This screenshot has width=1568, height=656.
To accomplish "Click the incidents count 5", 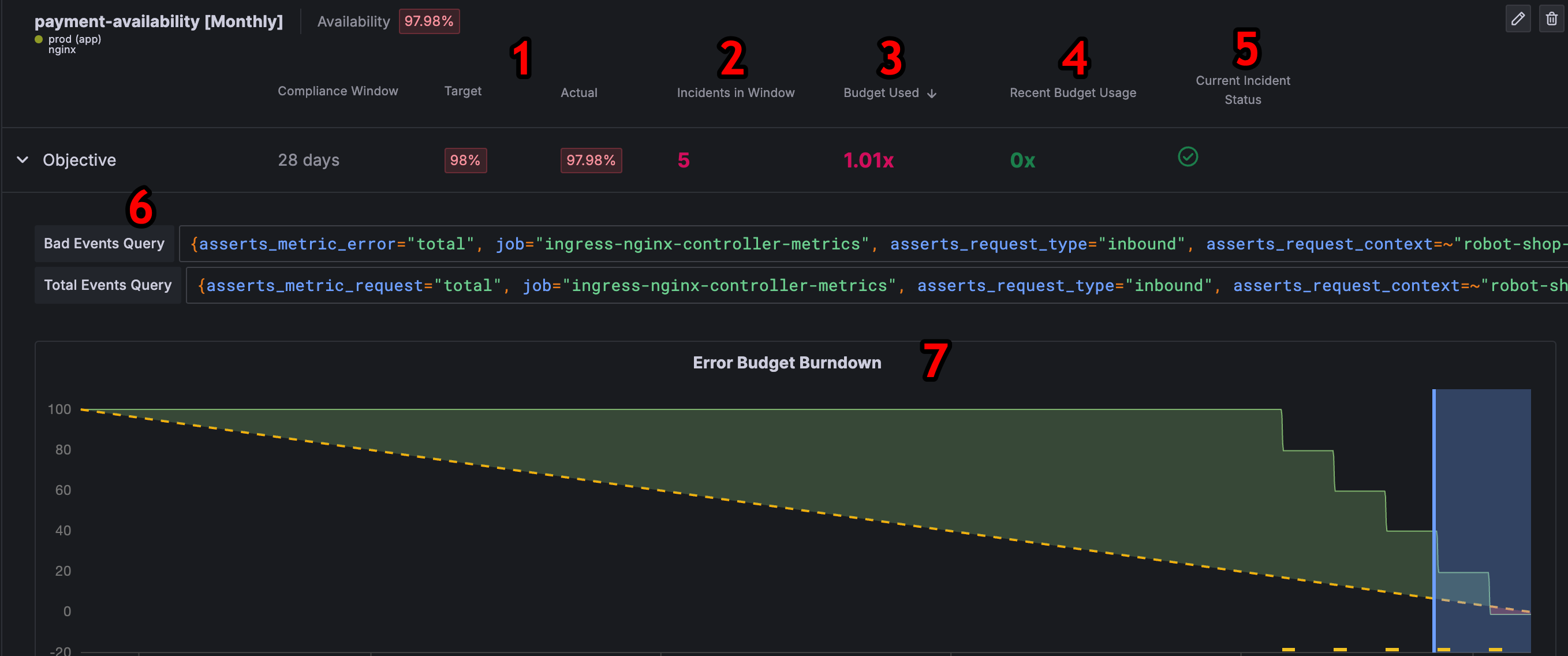I will coord(683,160).
